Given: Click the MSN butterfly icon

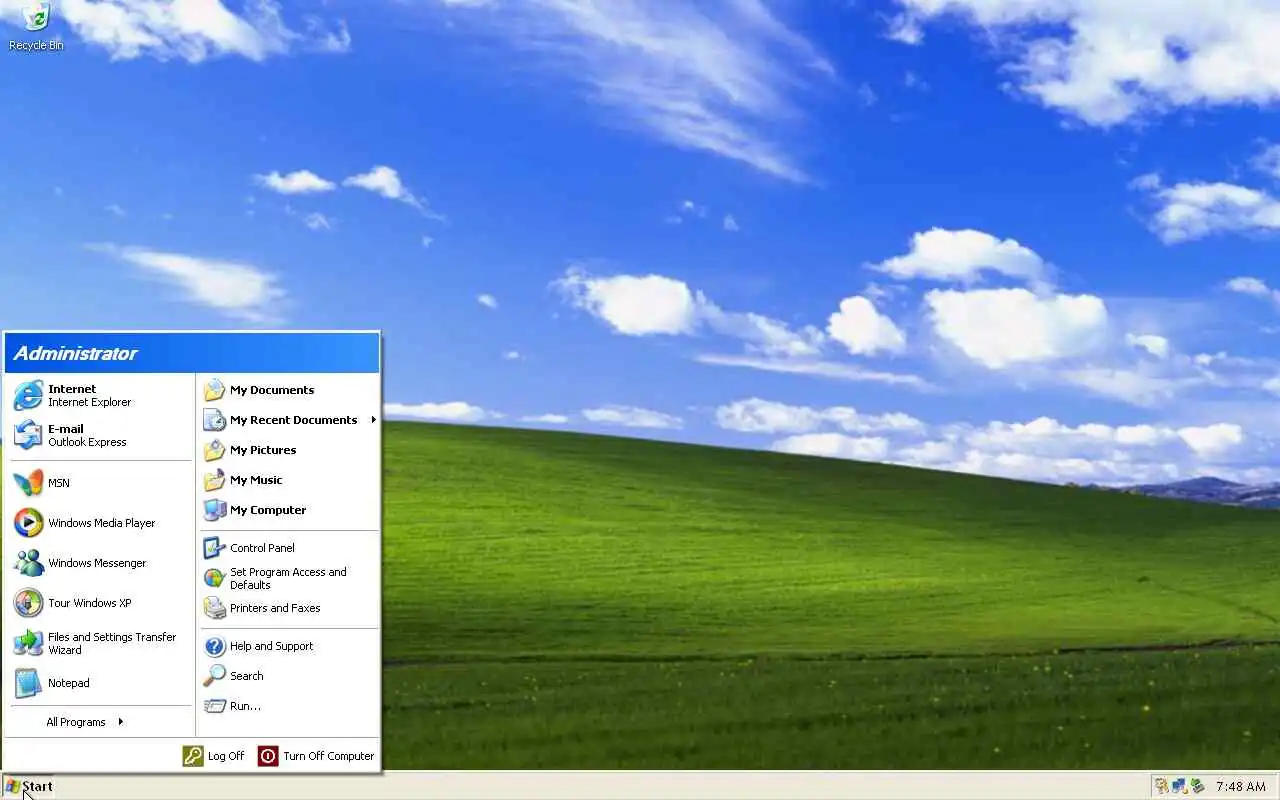Looking at the screenshot, I should click(x=28, y=483).
